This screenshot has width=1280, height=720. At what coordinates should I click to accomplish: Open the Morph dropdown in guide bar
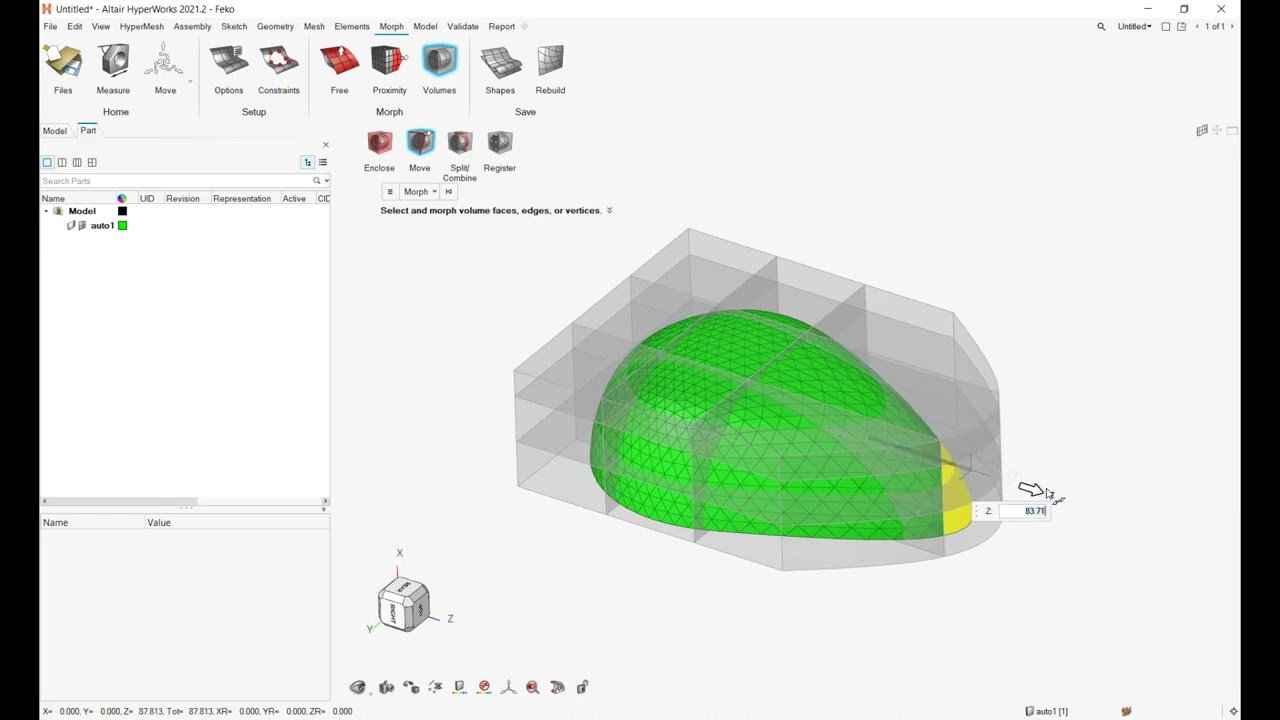coord(420,192)
